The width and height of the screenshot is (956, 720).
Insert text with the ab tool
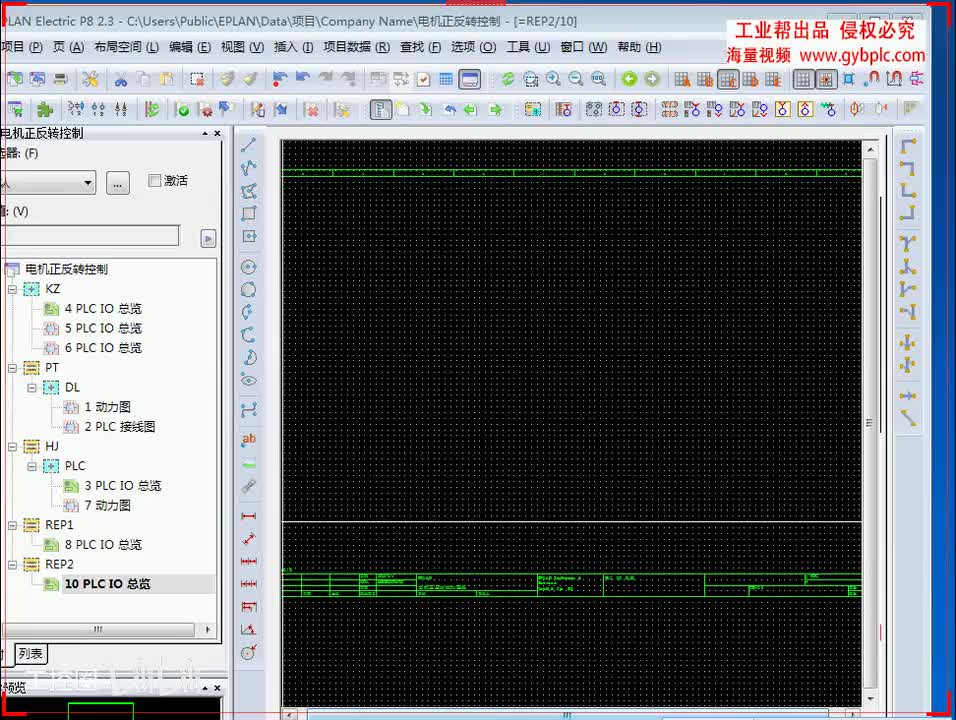[x=248, y=439]
